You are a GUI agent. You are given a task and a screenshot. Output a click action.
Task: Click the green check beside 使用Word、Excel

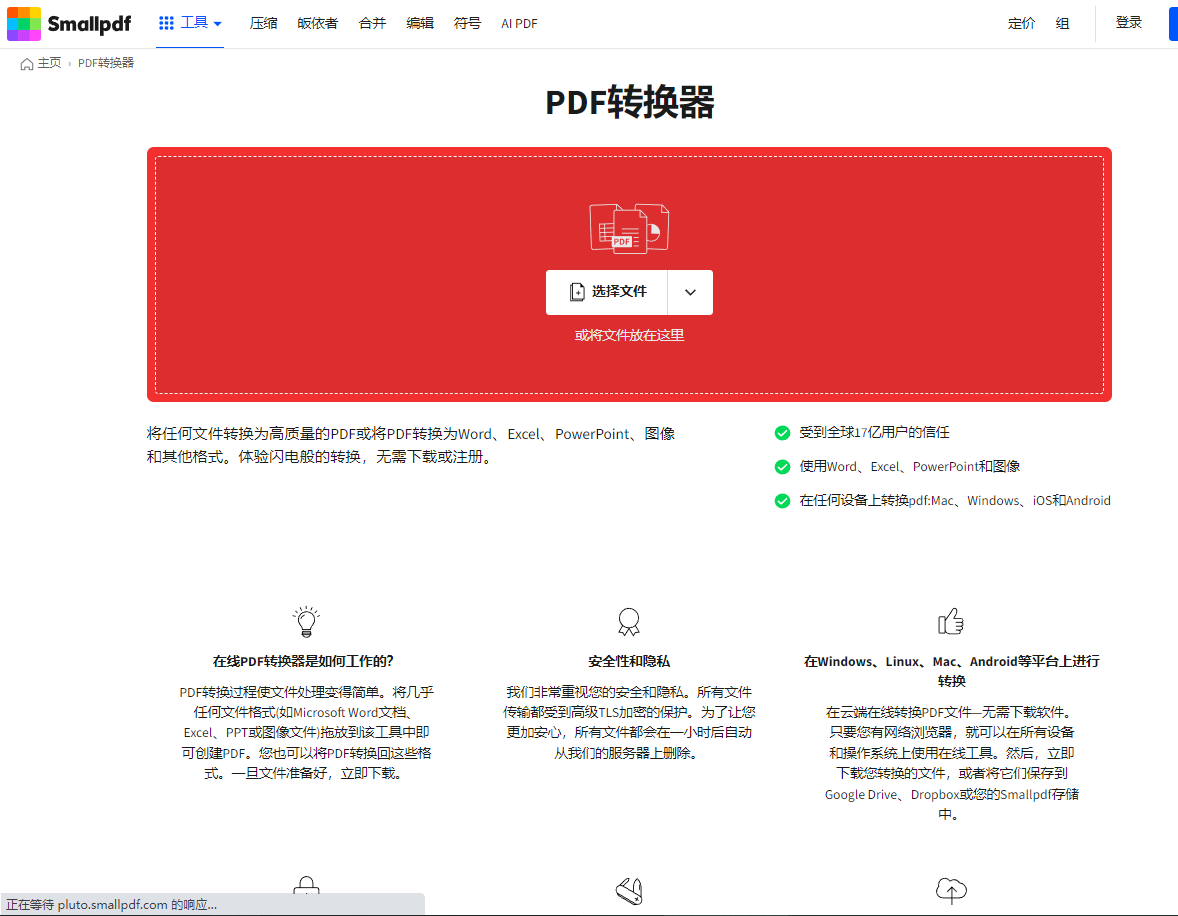[782, 467]
